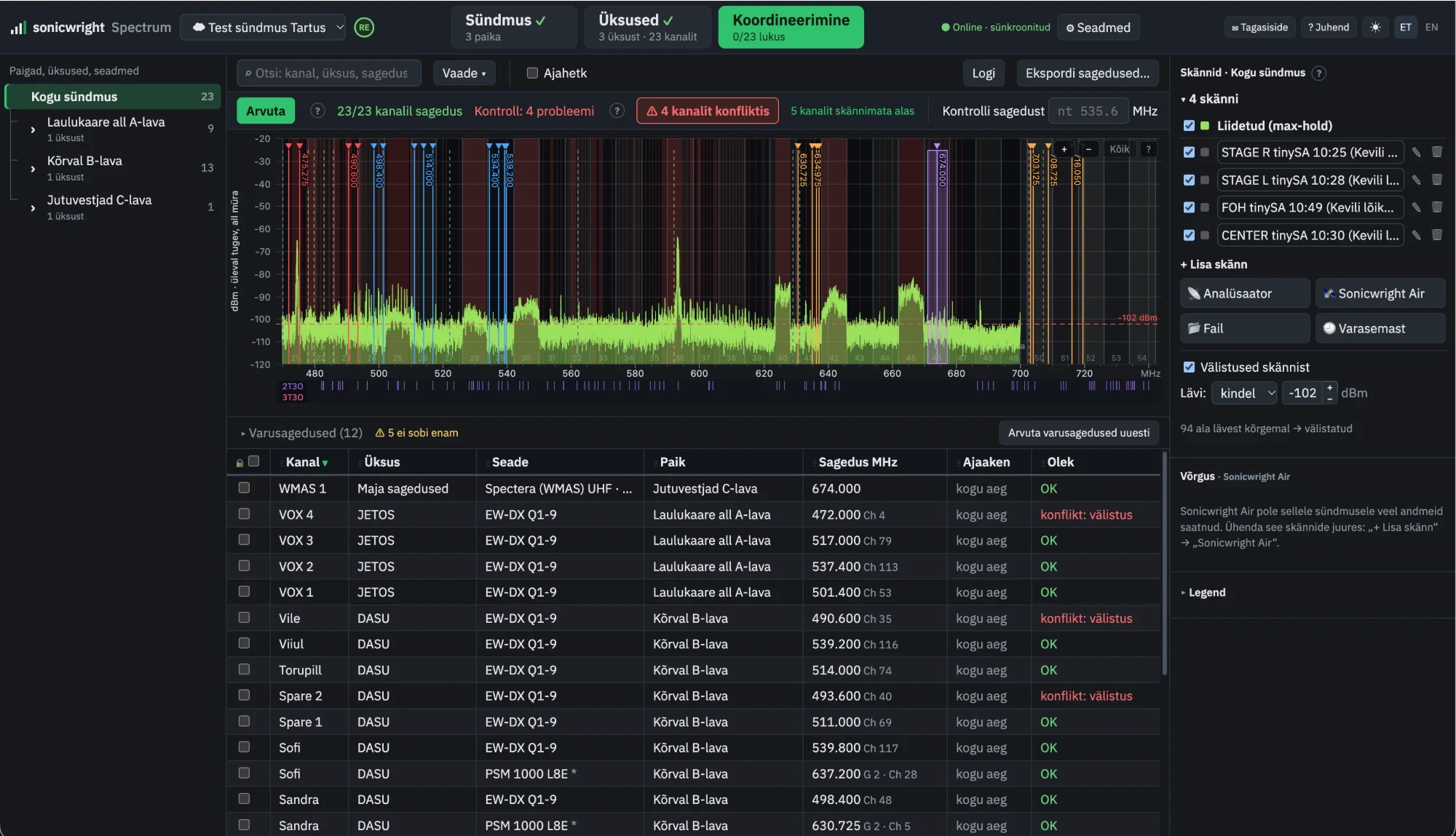Click the sonicwright Spectrum logo
The height and width of the screenshot is (836, 1456).
point(91,28)
